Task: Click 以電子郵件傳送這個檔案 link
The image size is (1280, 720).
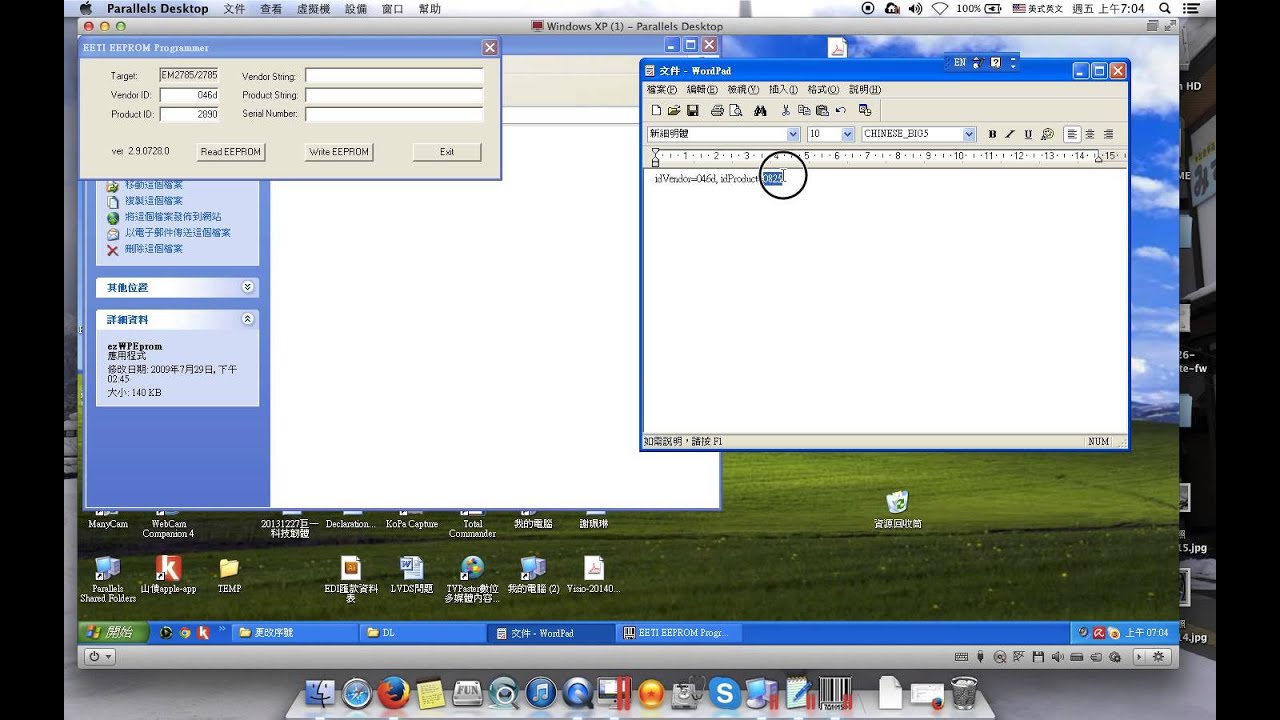Action: click(x=178, y=233)
